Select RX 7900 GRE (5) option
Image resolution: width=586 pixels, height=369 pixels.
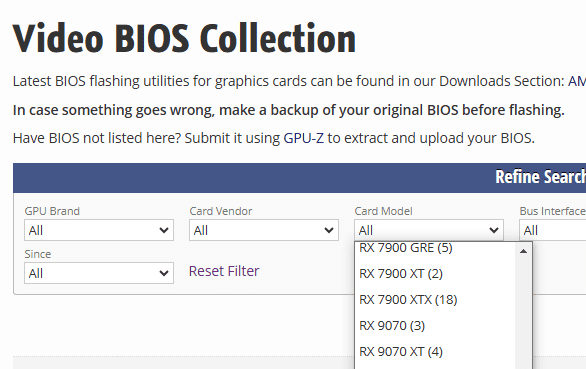[435, 248]
